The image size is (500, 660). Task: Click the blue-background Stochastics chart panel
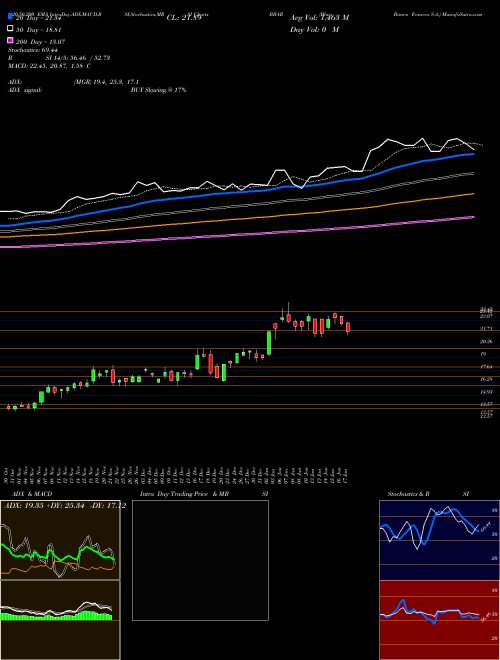(x=439, y=540)
